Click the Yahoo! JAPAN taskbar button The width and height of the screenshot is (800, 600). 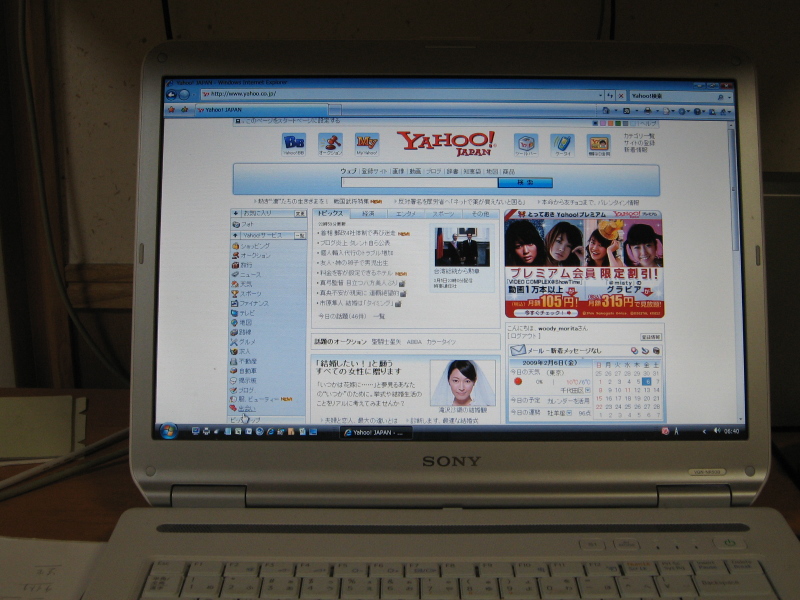[376, 433]
